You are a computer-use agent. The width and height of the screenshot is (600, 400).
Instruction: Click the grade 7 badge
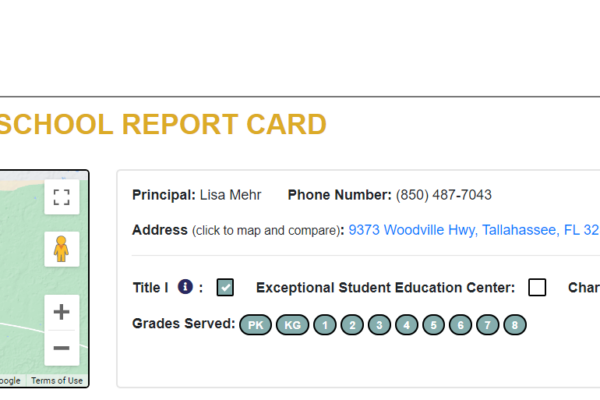pyautogui.click(x=488, y=325)
